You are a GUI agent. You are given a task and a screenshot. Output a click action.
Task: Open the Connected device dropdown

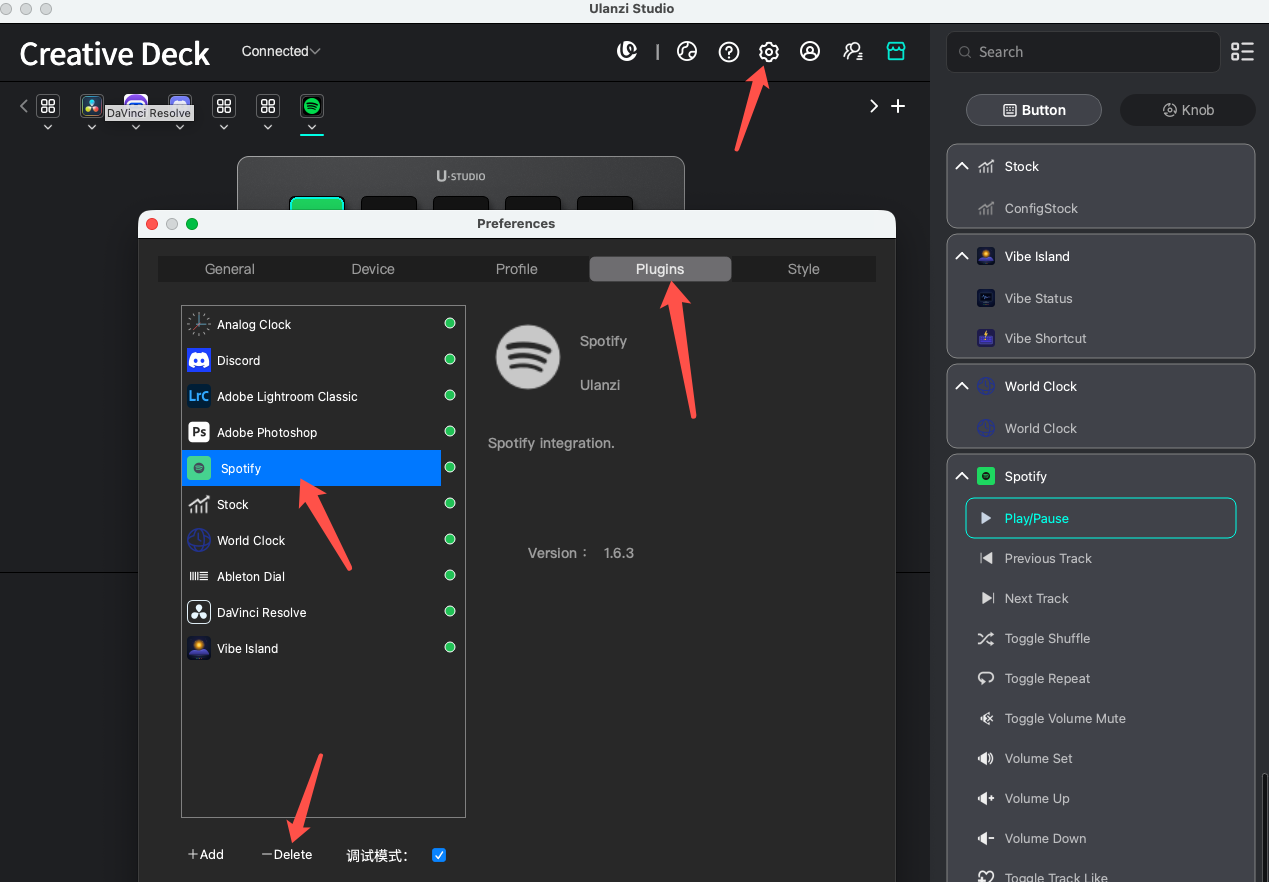point(281,51)
